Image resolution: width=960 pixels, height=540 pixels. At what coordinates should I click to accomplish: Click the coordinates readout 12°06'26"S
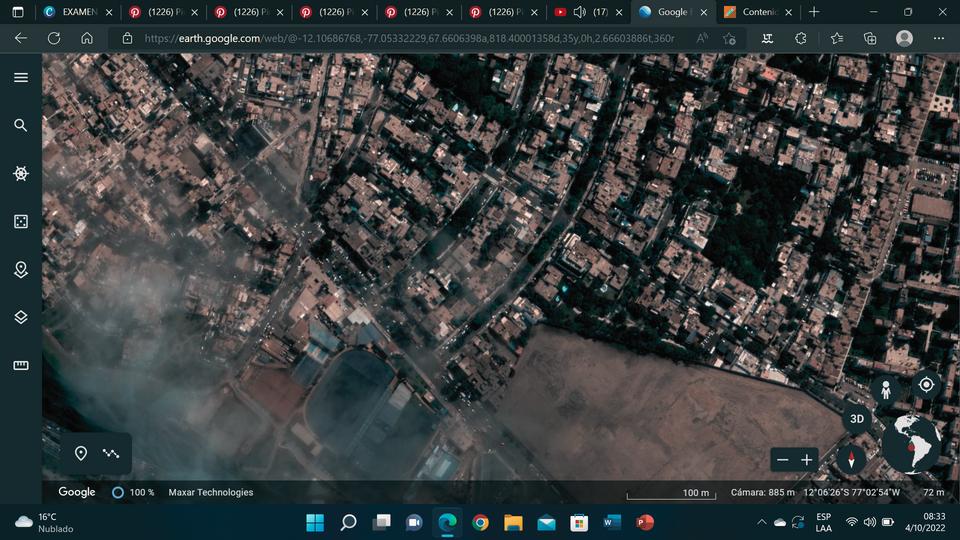[852, 492]
